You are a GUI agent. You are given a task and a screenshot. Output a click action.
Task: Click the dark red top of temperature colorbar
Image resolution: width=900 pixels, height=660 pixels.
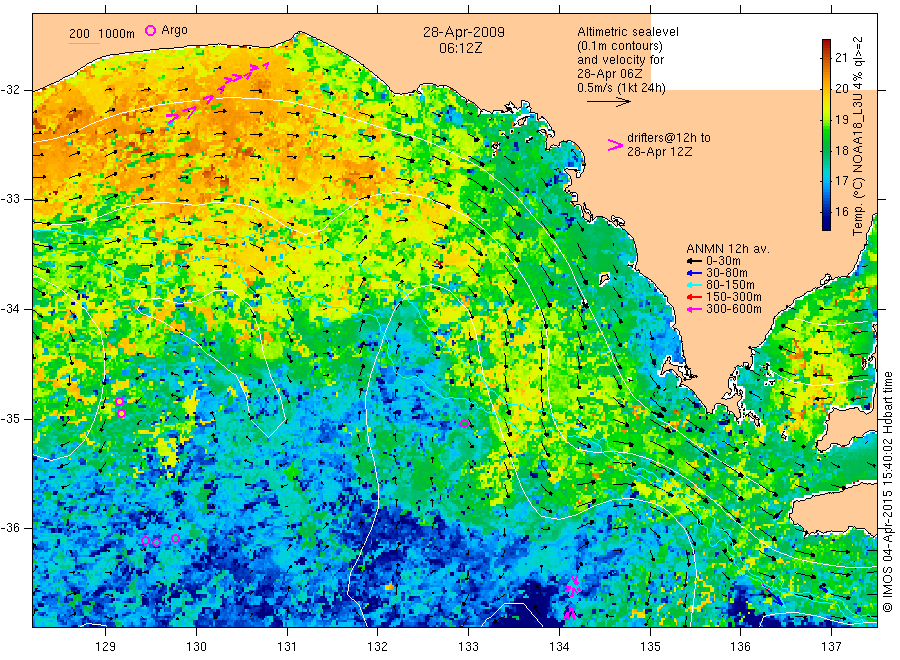pyautogui.click(x=826, y=44)
